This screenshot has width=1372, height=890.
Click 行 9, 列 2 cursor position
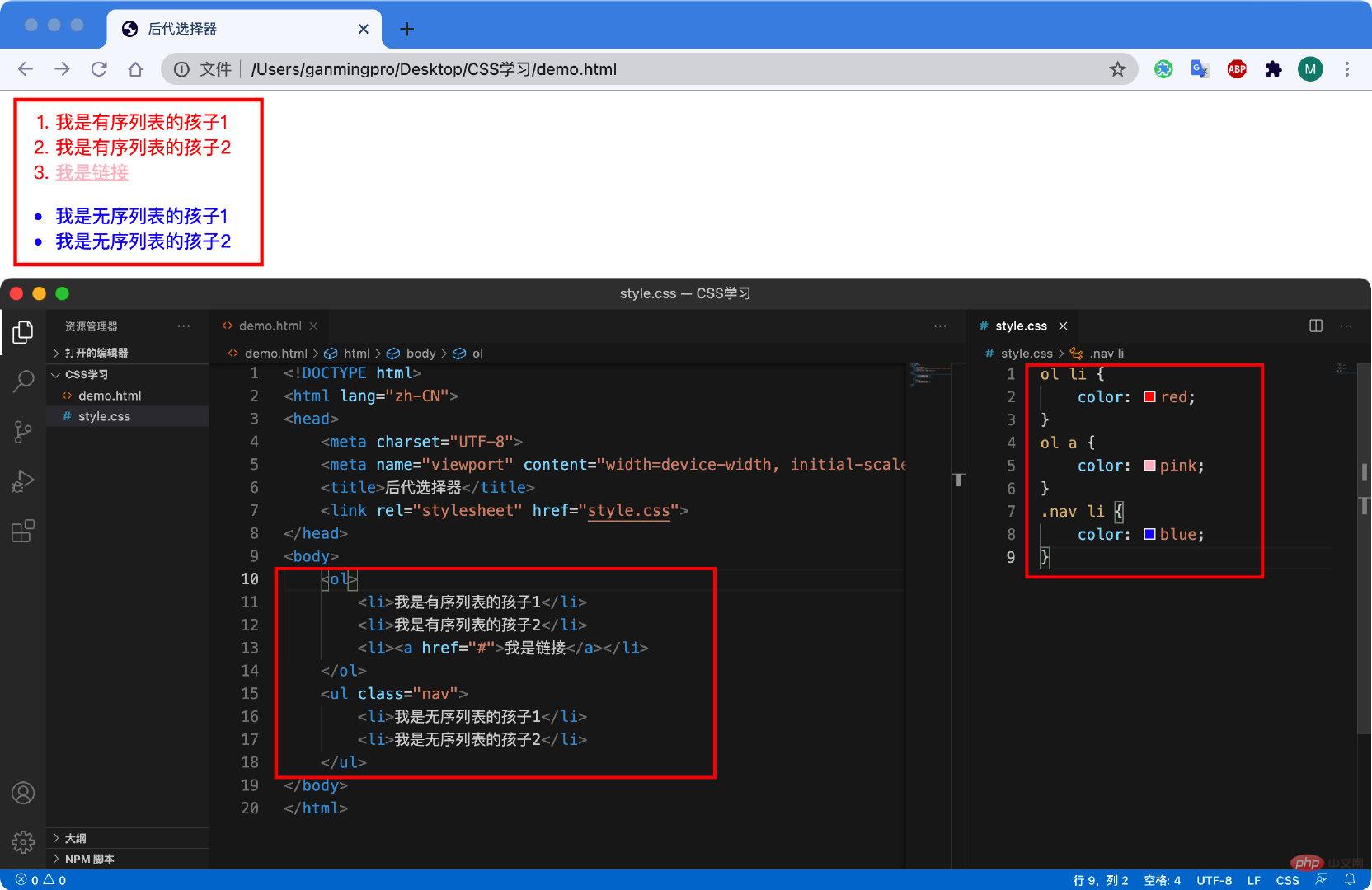click(1101, 879)
